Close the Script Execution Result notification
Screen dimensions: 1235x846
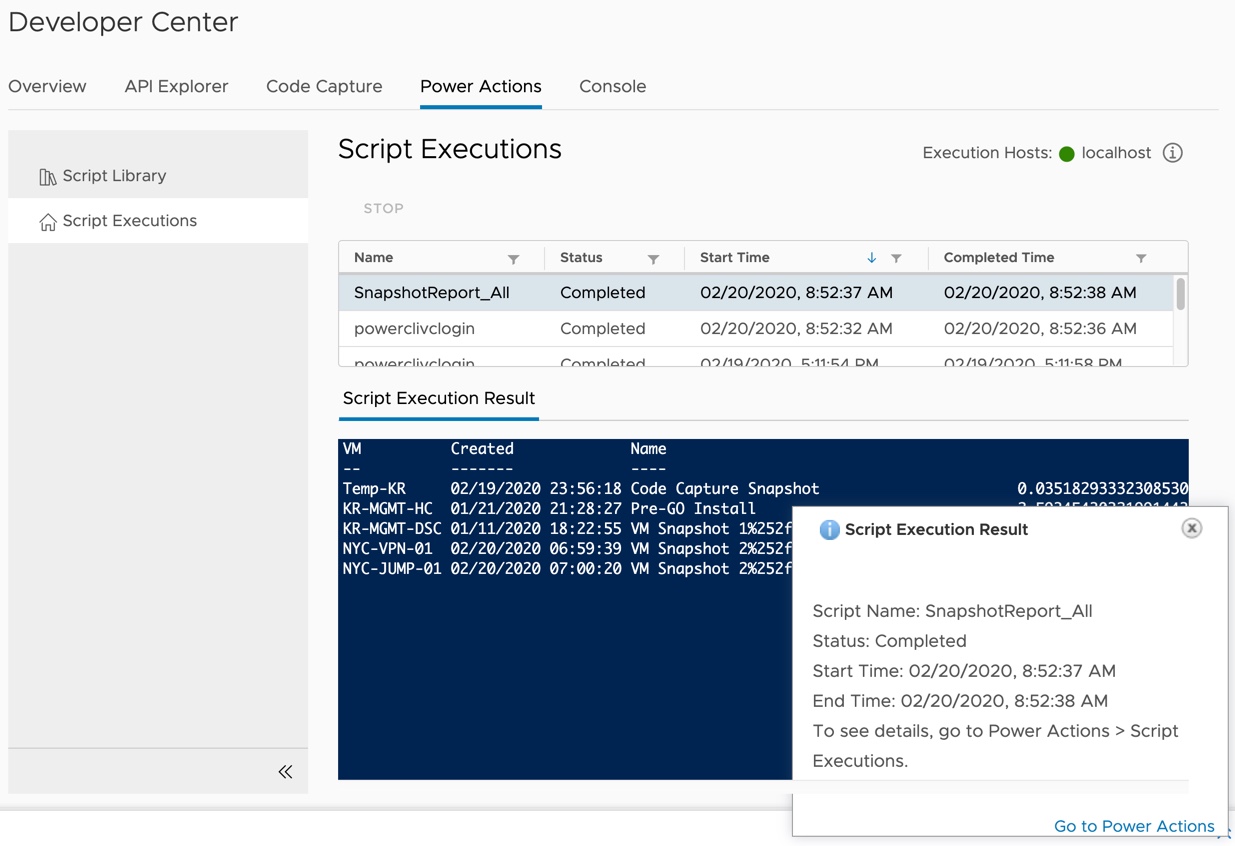click(x=1191, y=528)
